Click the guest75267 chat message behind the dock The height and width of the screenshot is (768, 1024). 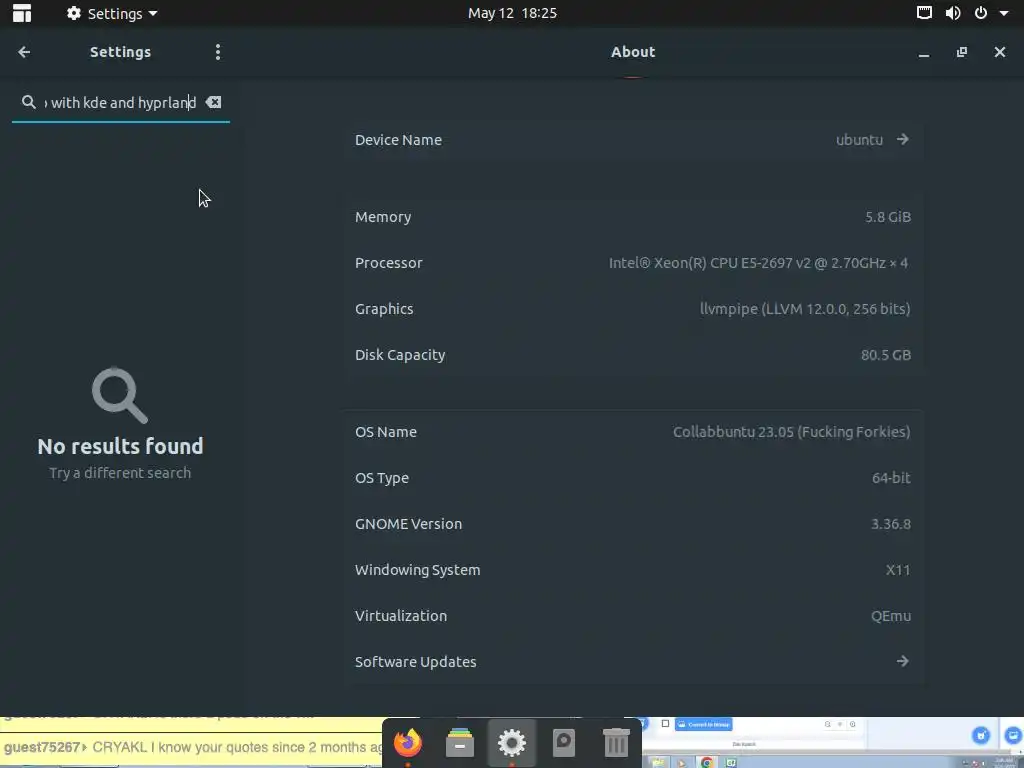pos(193,747)
